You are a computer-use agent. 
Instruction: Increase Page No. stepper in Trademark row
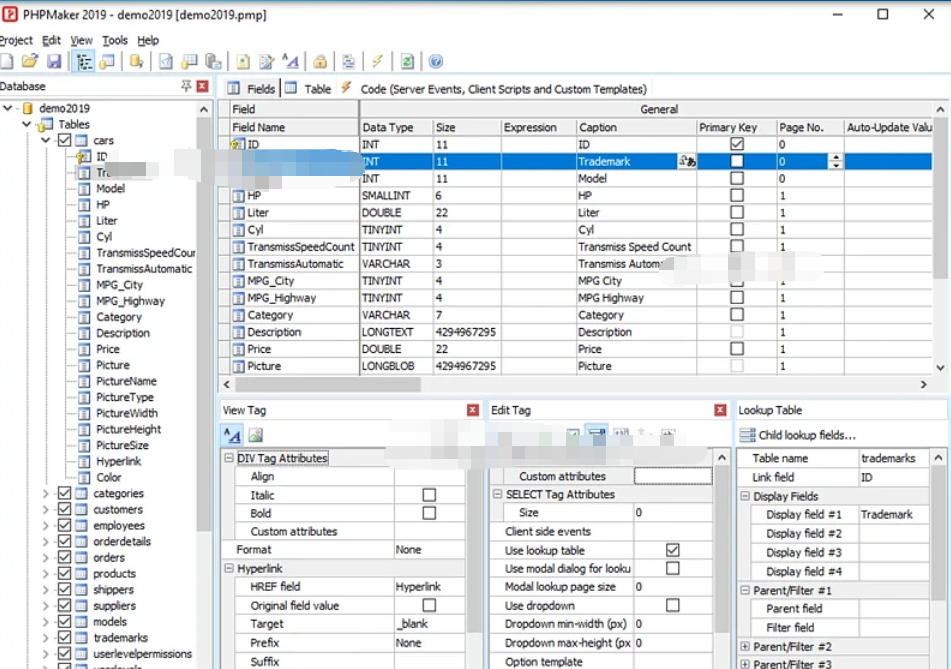click(x=836, y=158)
